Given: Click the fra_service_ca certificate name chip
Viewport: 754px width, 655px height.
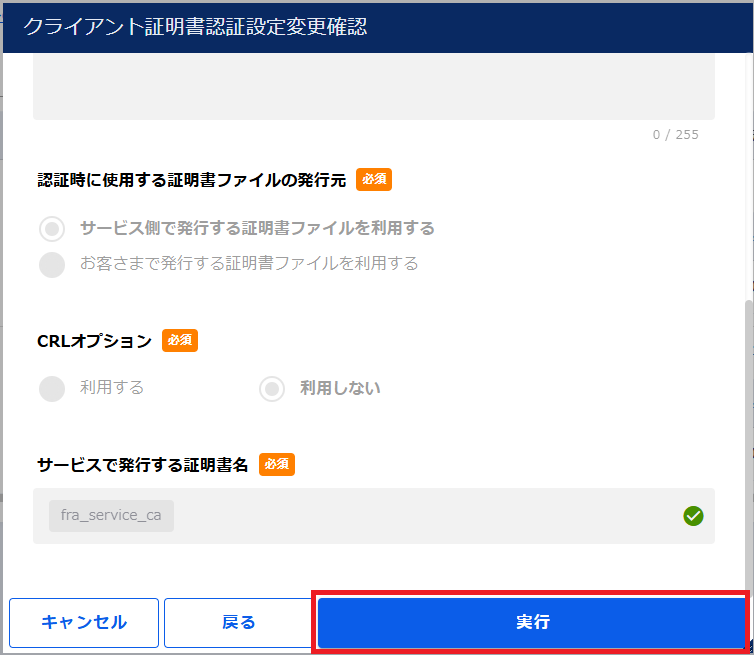Looking at the screenshot, I should tap(111, 516).
